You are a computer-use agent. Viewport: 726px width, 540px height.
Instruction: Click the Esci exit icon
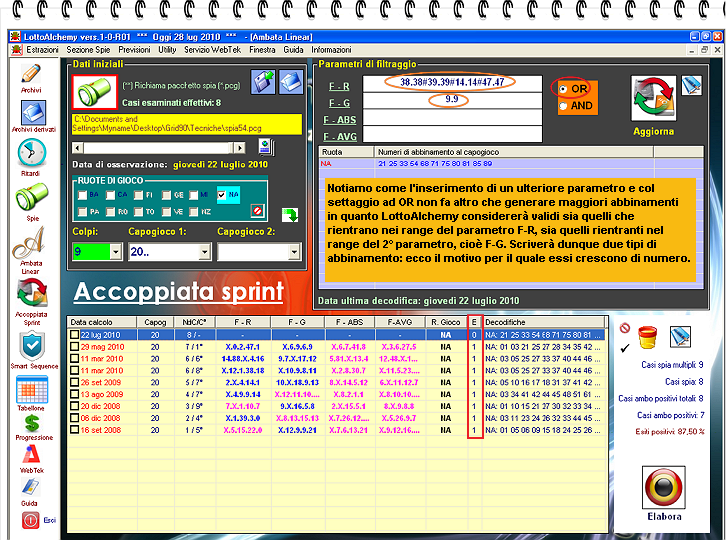coord(31,520)
